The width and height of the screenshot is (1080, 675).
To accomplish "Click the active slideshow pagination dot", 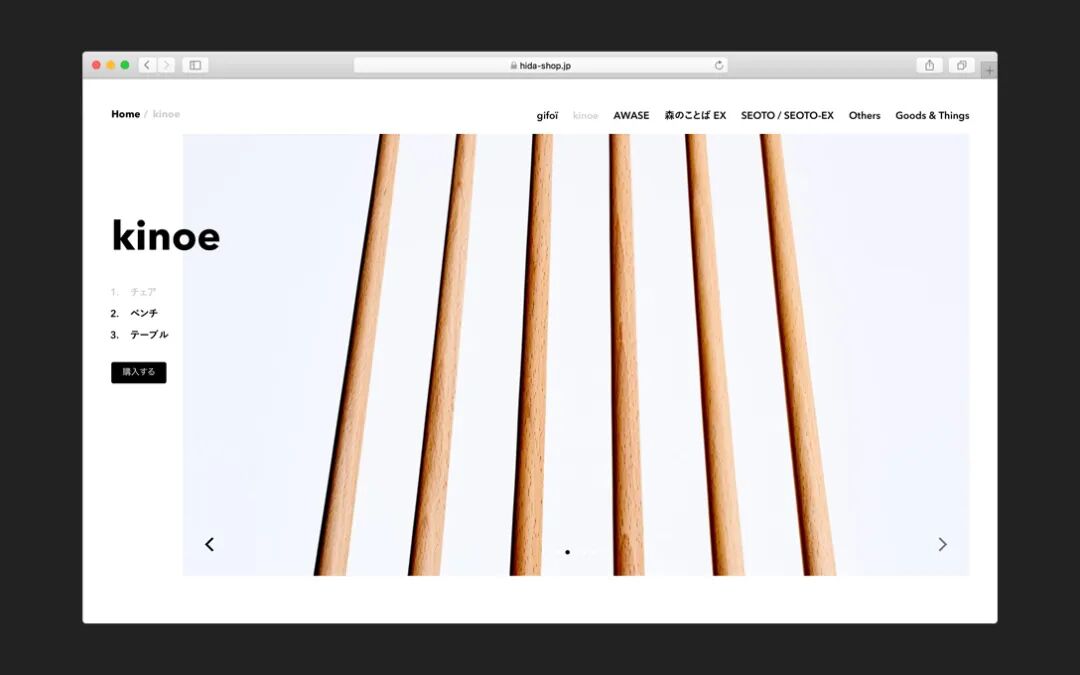I will 568,552.
